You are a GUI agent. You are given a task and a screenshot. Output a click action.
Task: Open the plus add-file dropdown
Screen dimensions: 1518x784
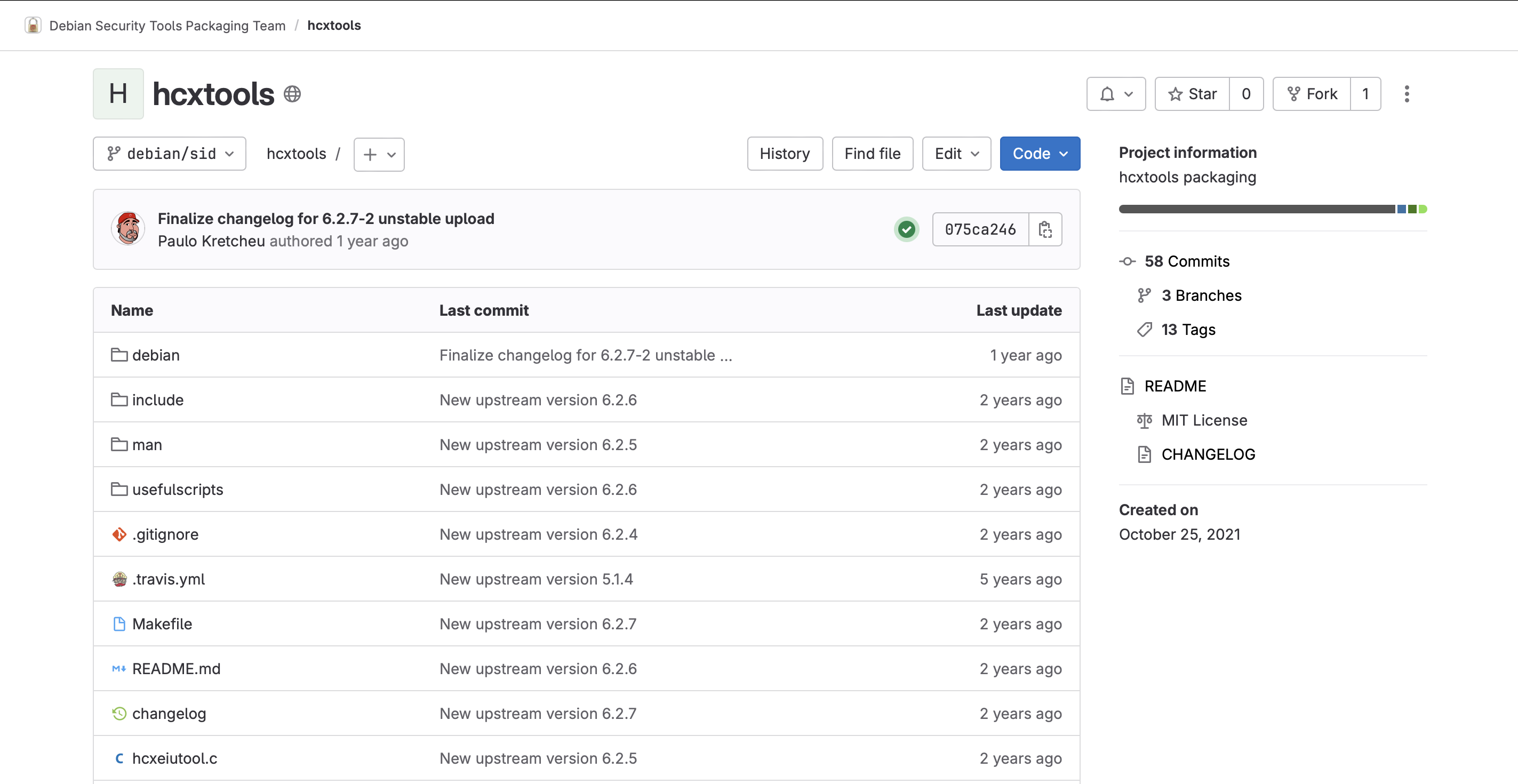pyautogui.click(x=379, y=154)
